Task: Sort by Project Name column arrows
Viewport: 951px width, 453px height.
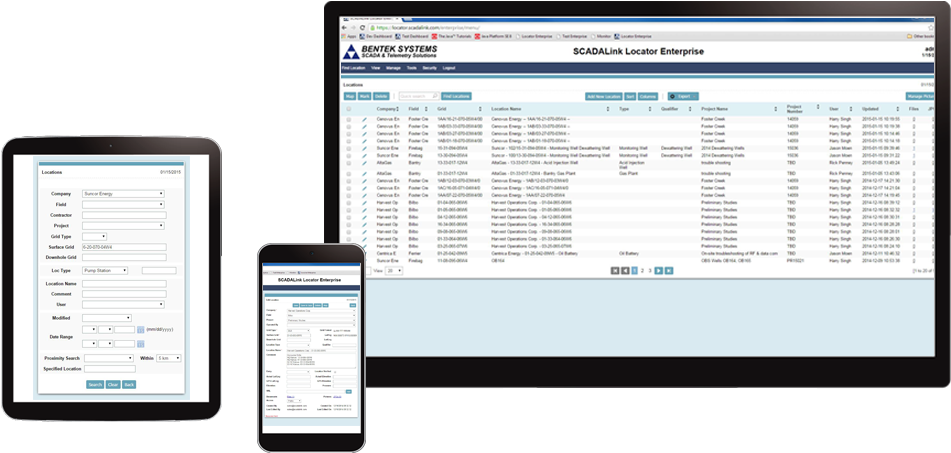Action: pos(776,109)
